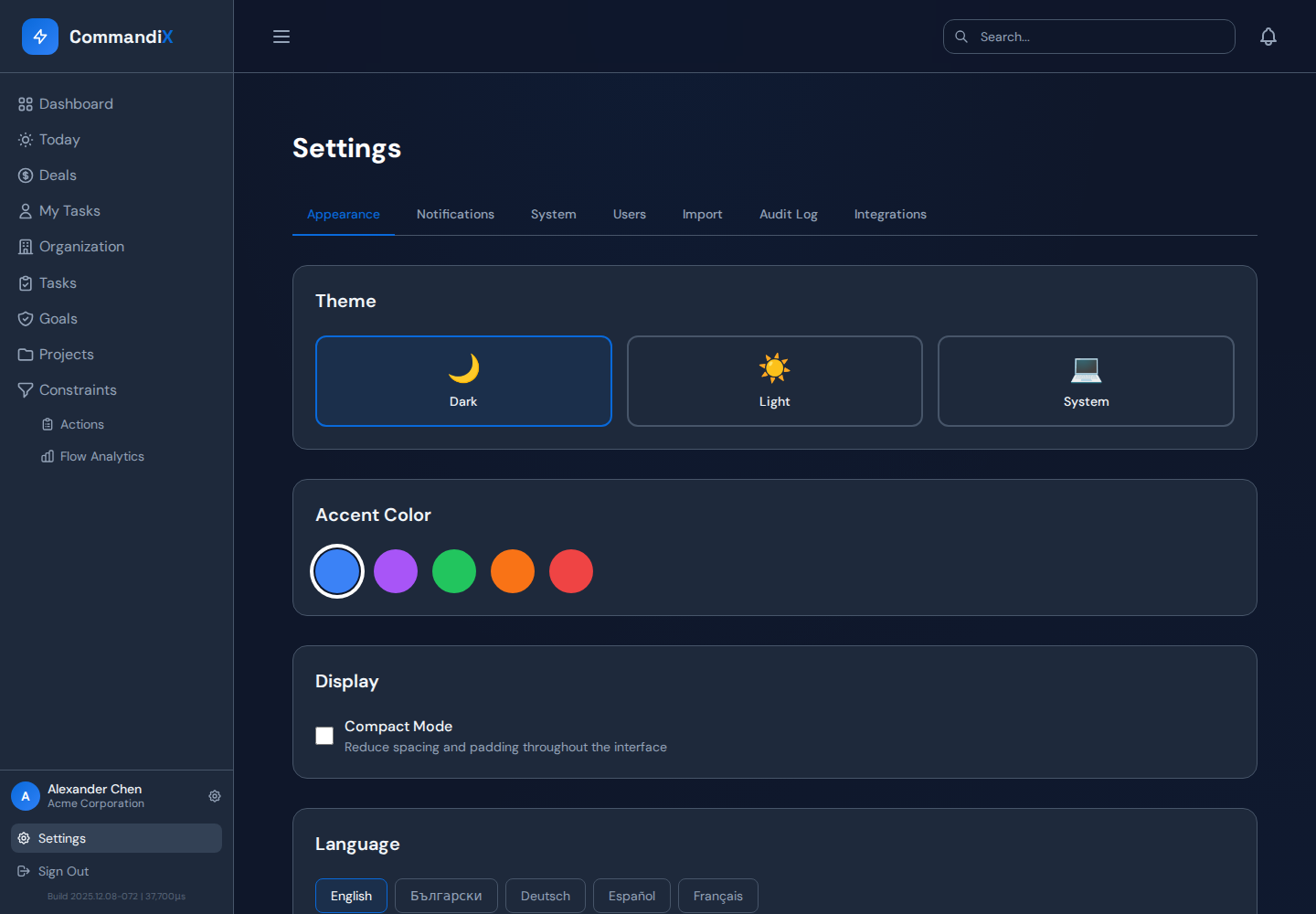This screenshot has height=914, width=1316.
Task: Open Organization page from sidebar
Action: (116, 247)
